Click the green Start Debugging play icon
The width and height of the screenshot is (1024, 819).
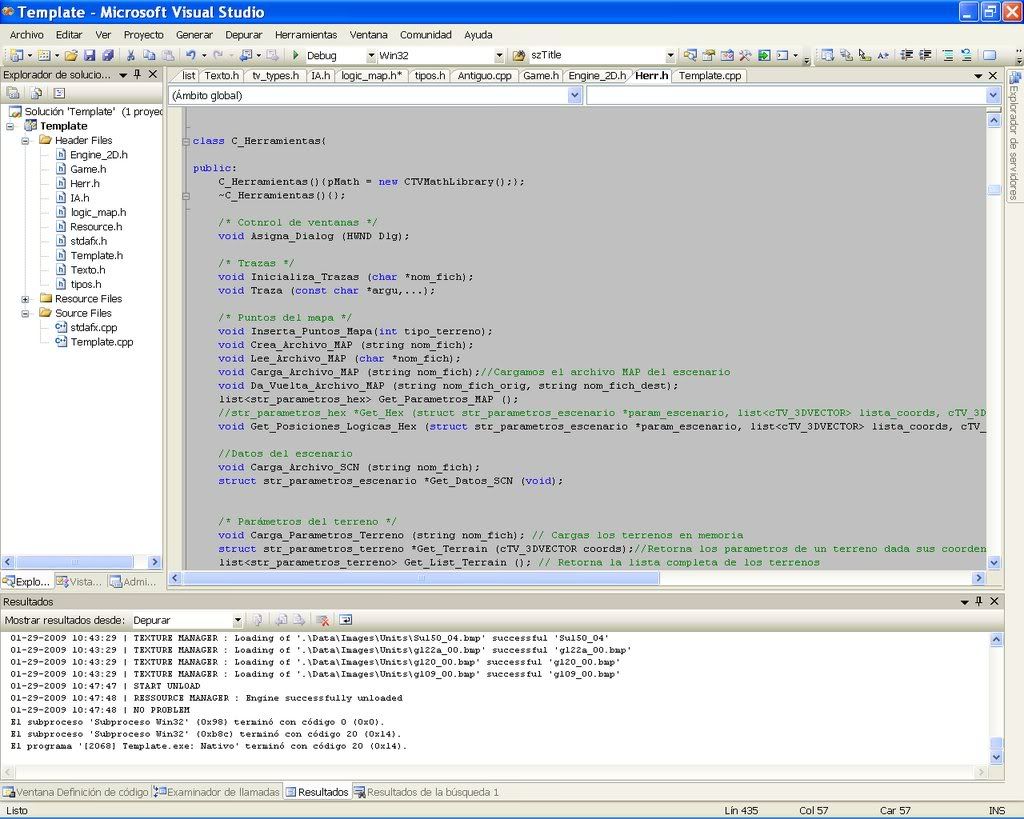(x=296, y=56)
